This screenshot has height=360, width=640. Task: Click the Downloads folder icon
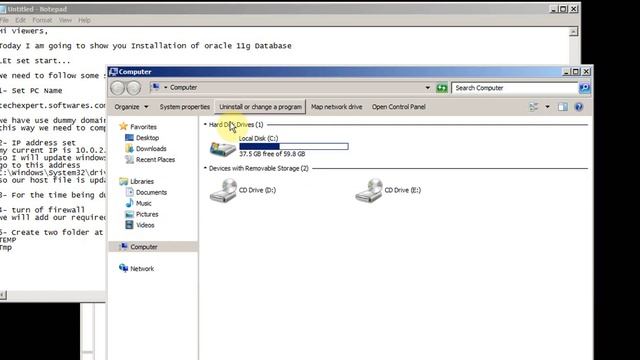pos(129,149)
